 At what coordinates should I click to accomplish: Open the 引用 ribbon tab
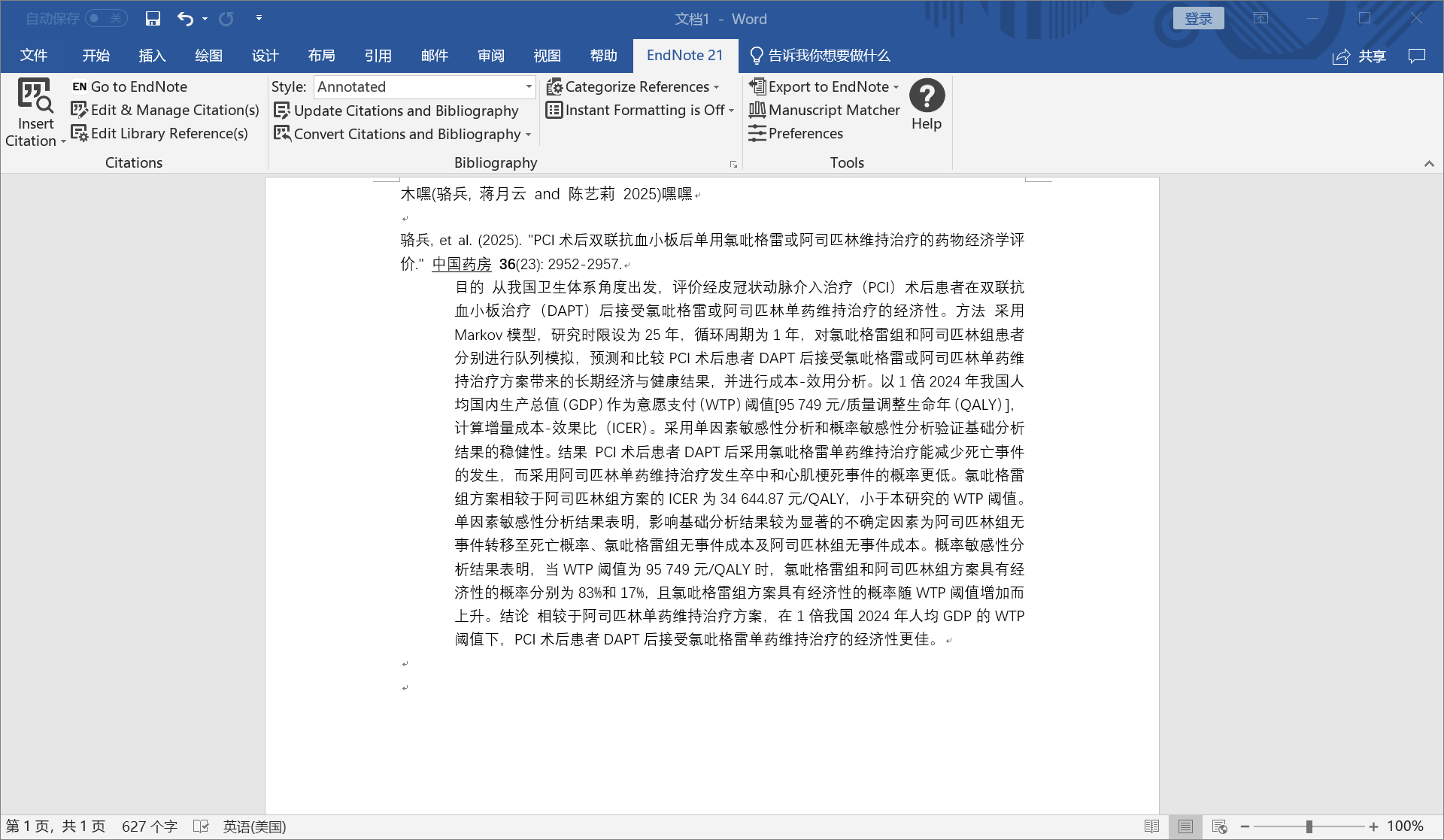click(x=378, y=56)
